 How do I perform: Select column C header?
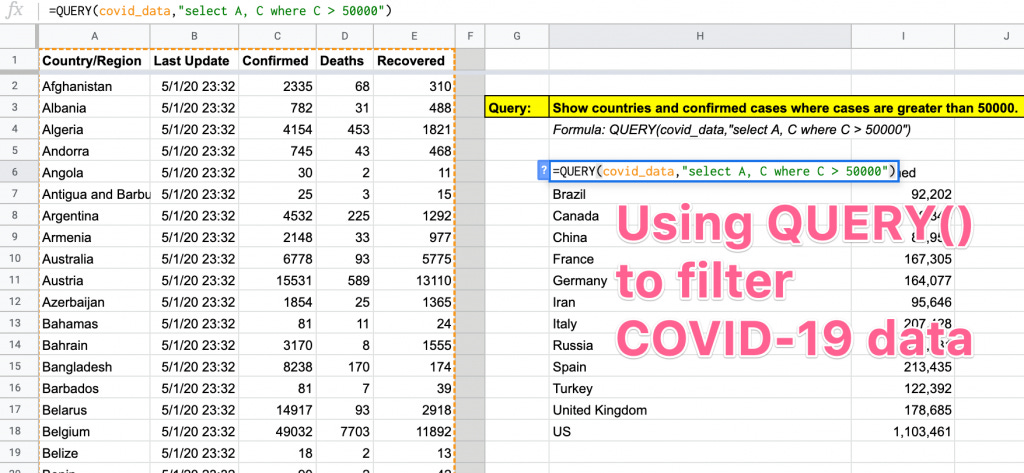278,37
